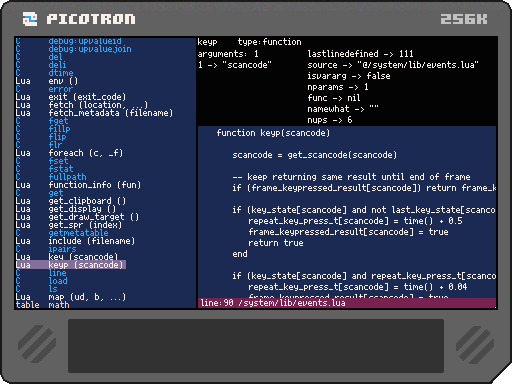Viewport: 512px width, 384px height.
Task: Click the nups -> 6 line
Action: [x=330, y=120]
